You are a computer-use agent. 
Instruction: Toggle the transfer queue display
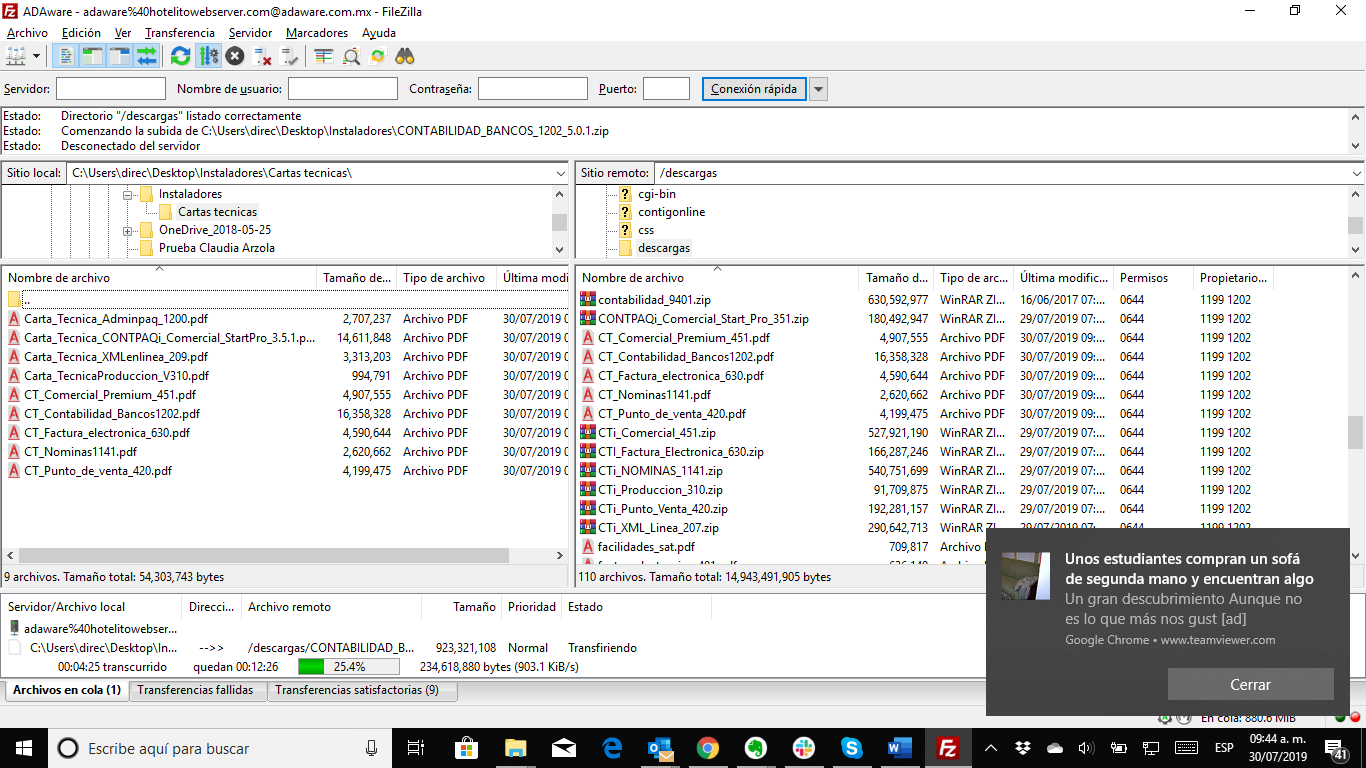(147, 56)
